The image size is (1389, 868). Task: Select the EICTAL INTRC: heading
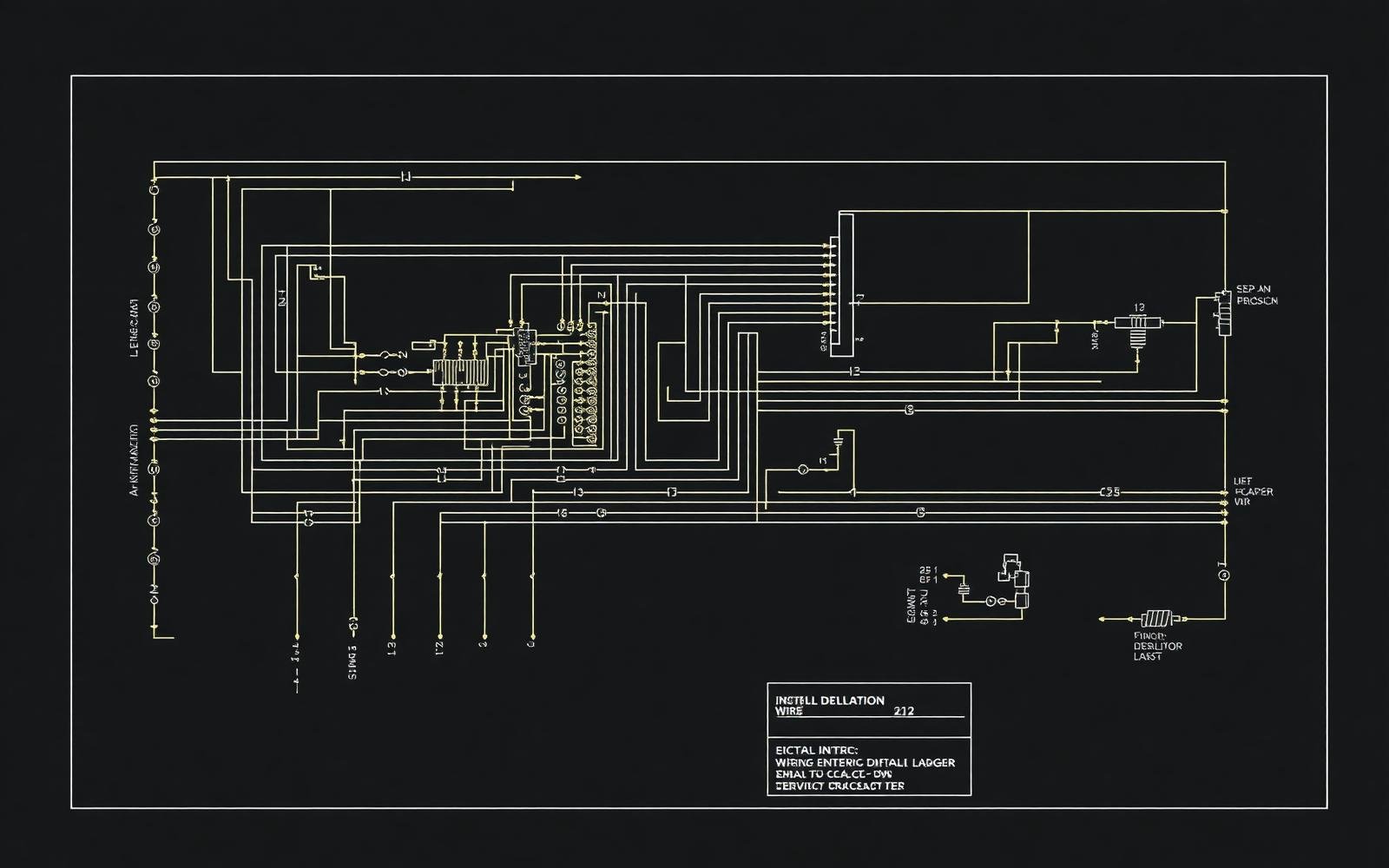[x=816, y=749]
